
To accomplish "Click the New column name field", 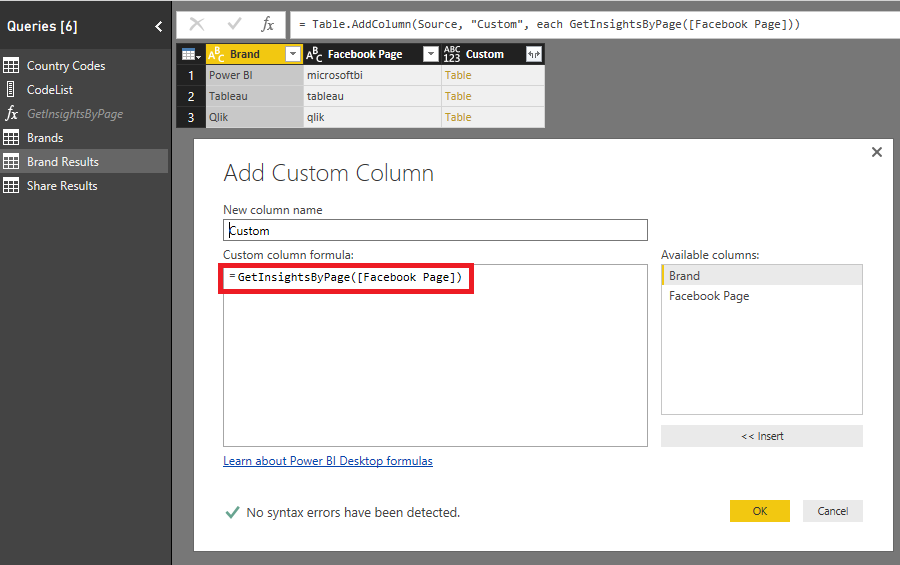I will point(435,230).
